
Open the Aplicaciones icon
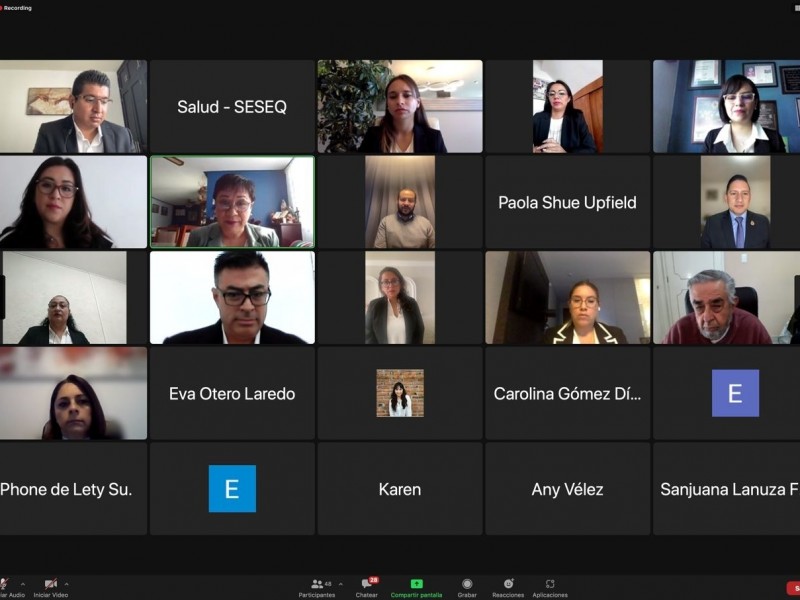[549, 584]
